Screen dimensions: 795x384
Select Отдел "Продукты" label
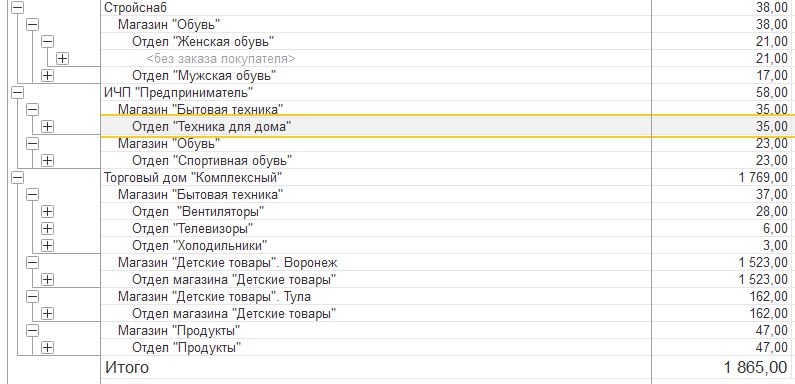point(186,348)
